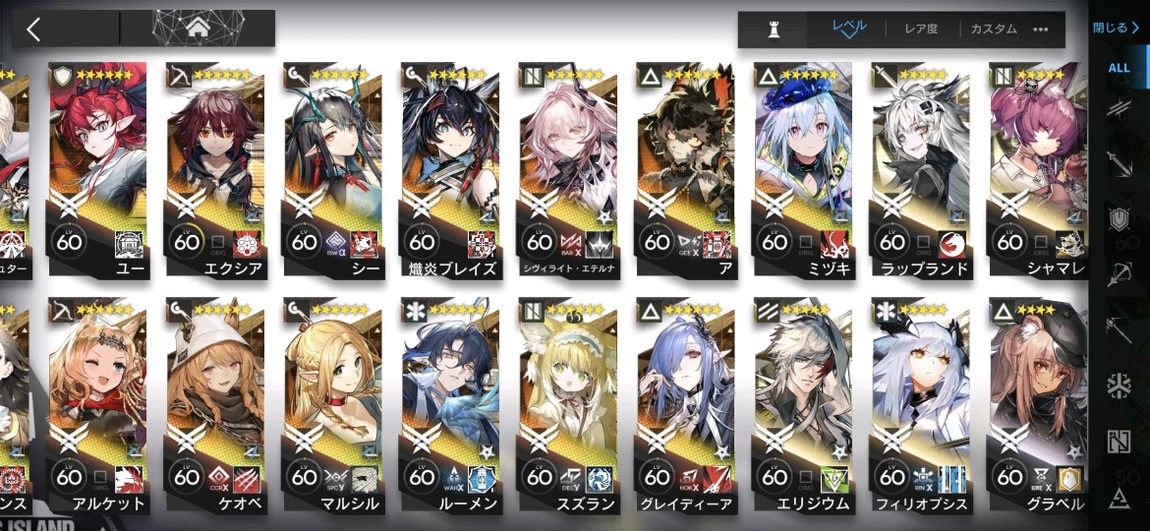Filter by Guard sword class icon

click(1119, 164)
